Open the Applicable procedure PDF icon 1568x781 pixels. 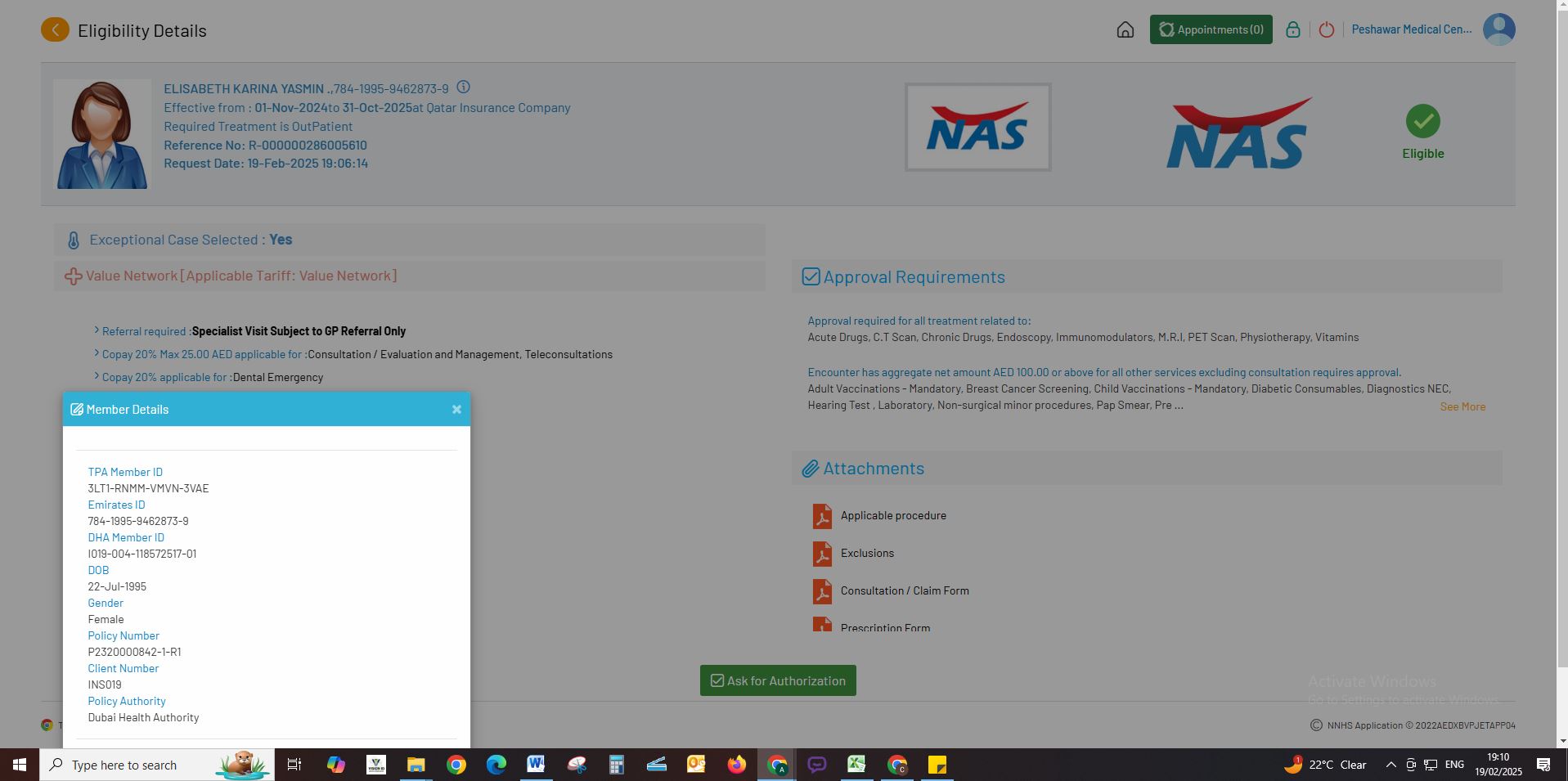(821, 516)
